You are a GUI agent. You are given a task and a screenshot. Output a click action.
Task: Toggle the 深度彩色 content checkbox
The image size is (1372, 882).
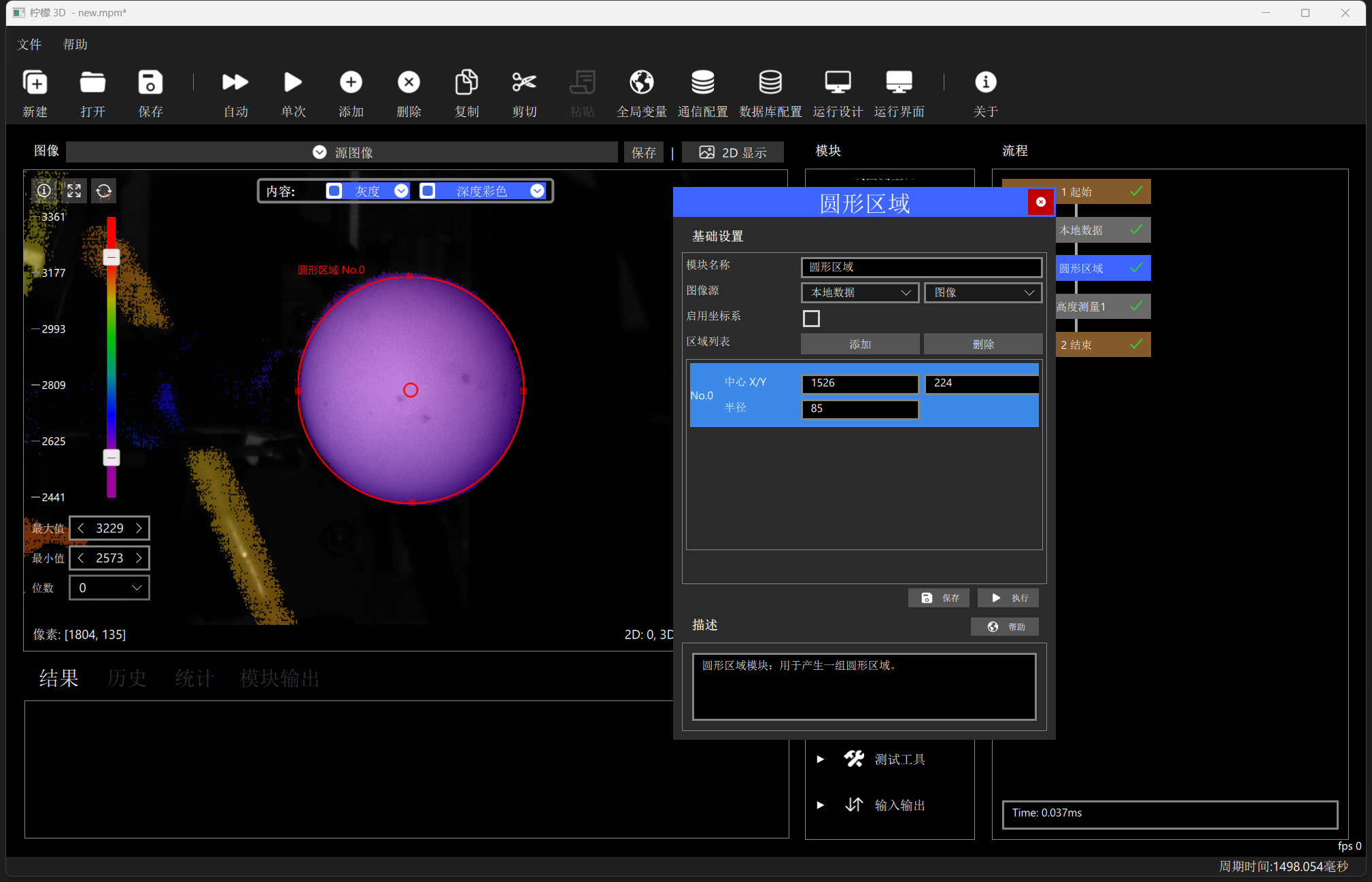point(428,191)
